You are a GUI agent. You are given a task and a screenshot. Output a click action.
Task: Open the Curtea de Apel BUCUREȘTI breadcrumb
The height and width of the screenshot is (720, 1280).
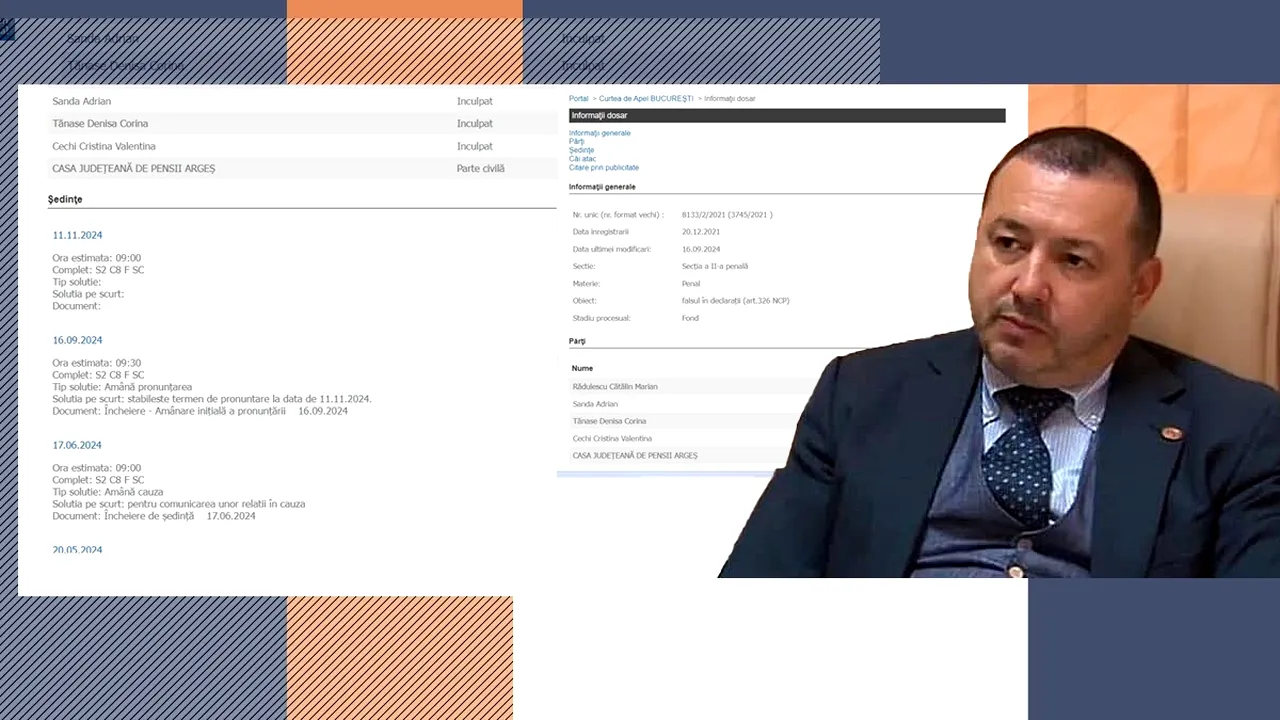click(x=645, y=99)
